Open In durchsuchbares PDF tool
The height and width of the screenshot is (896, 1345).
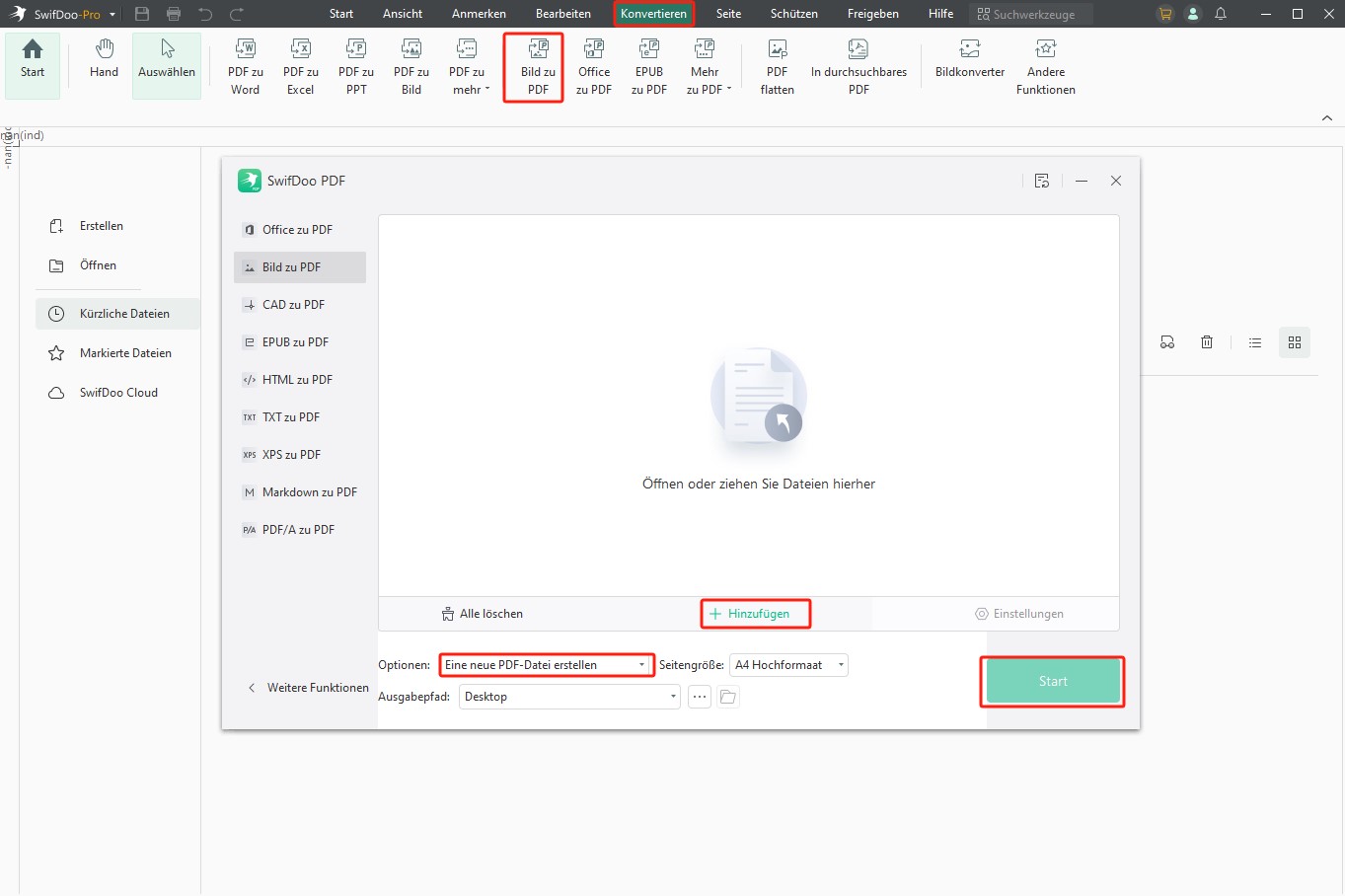[859, 67]
